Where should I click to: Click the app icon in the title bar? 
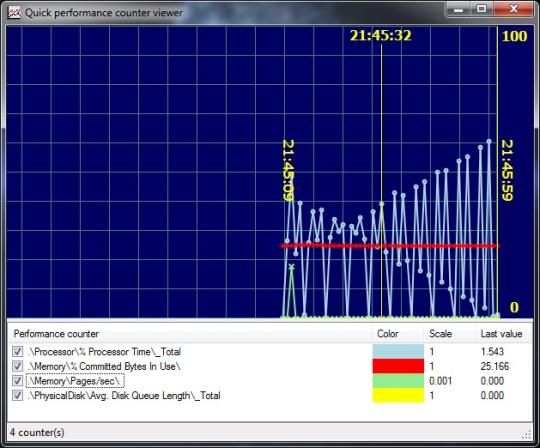pyautogui.click(x=14, y=13)
